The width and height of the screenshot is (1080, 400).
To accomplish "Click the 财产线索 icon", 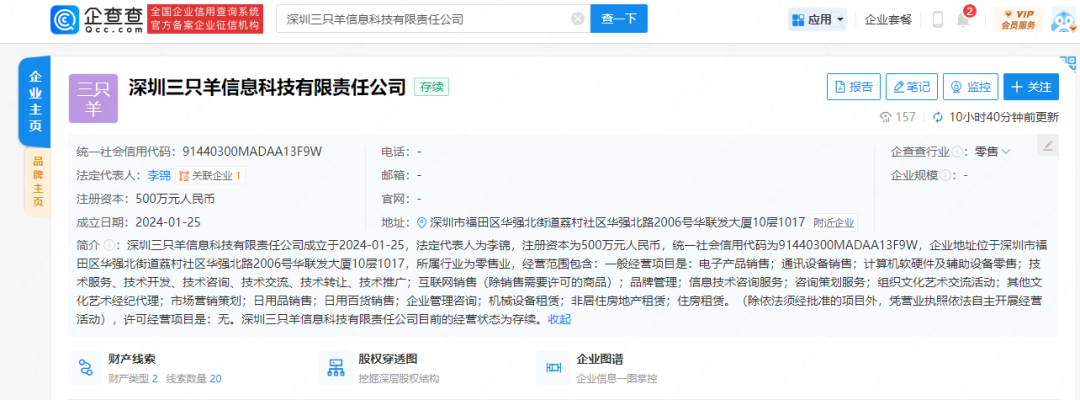I will pos(85,368).
